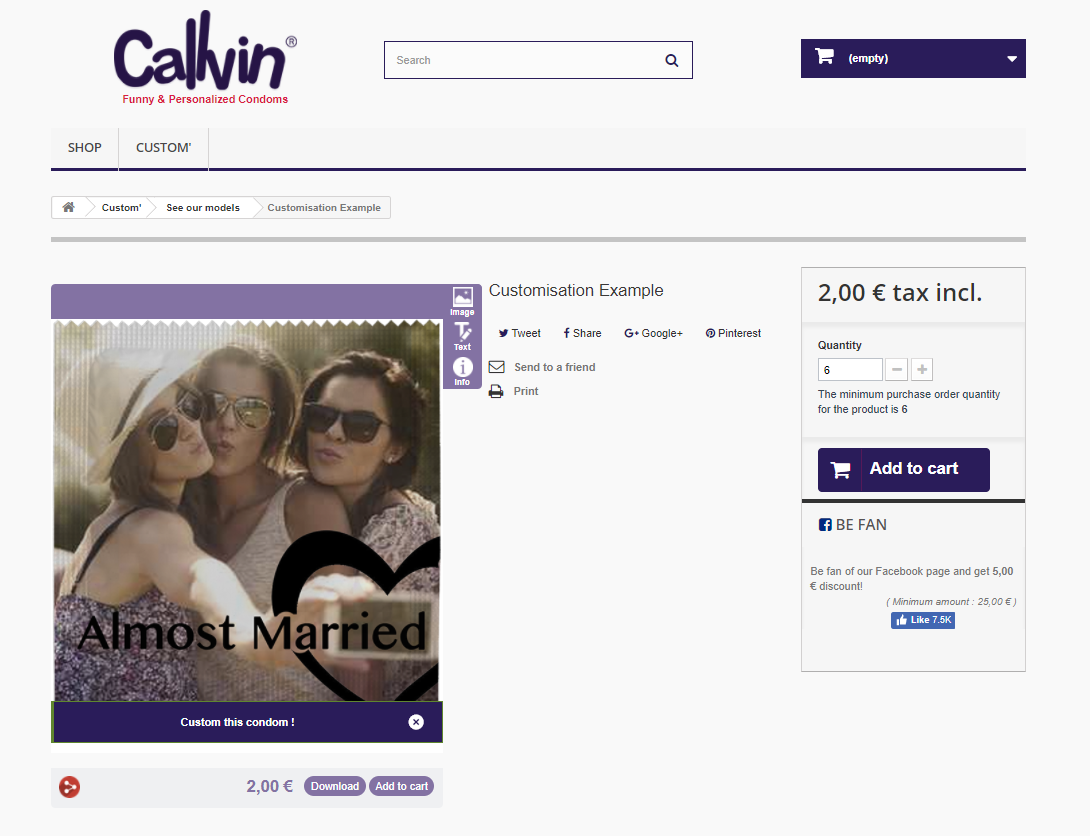Open the Info panel icon
Viewport: 1090px width, 836px height.
pos(462,371)
